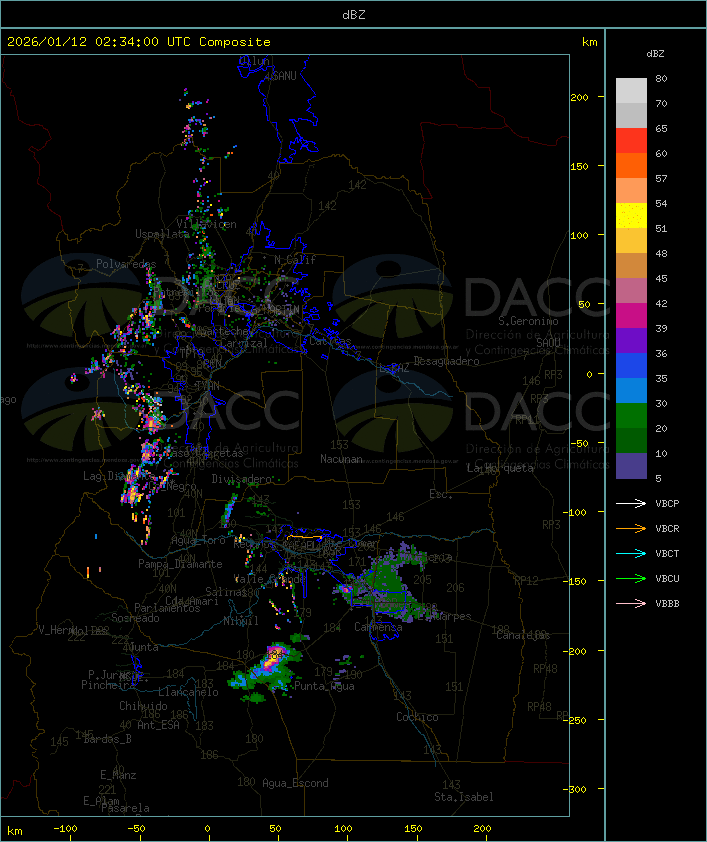Click the Polvaredas map label
This screenshot has height=842, width=707.
click(x=126, y=264)
